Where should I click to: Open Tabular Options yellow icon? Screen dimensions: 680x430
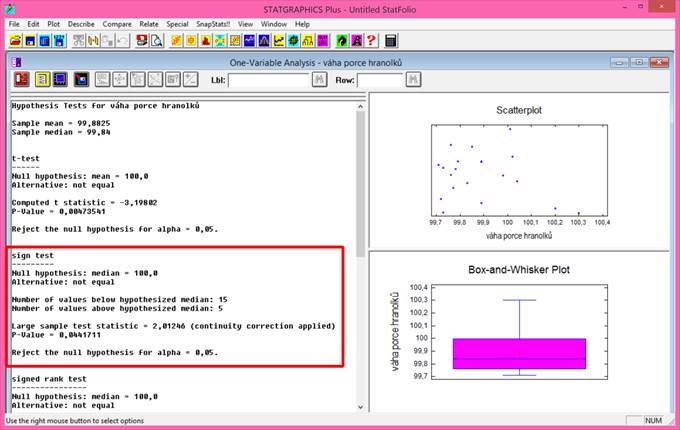42,79
